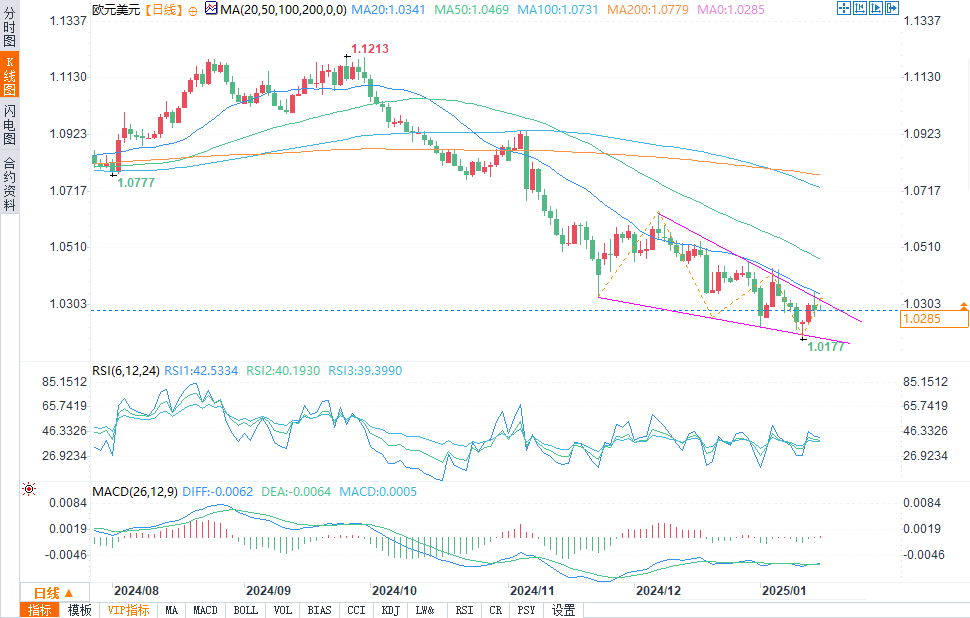Switch to the 分时图 side tab
This screenshot has width=970, height=618.
pos(9,27)
